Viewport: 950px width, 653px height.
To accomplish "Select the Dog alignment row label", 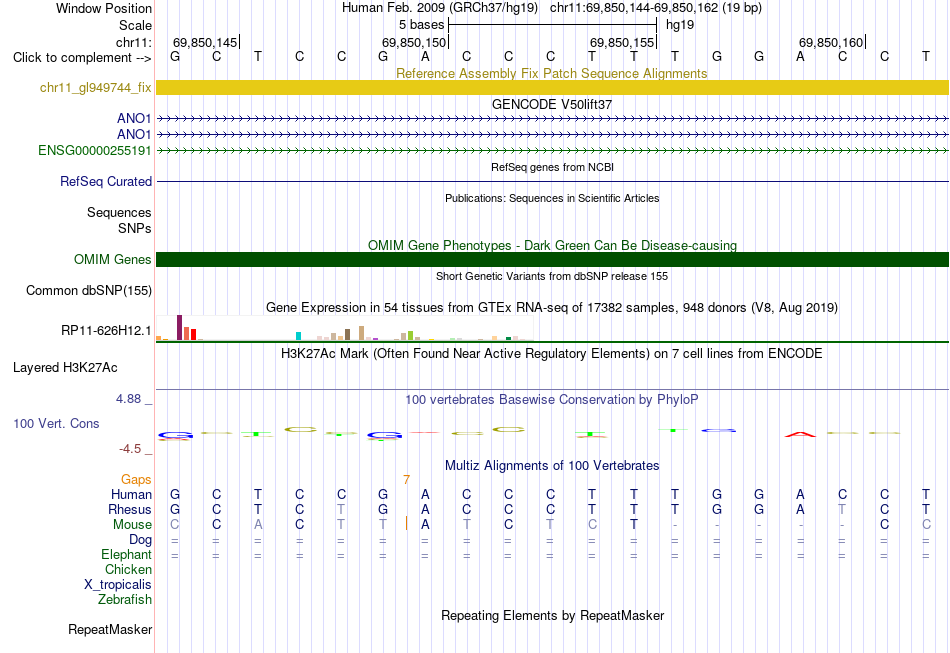I will [x=140, y=540].
